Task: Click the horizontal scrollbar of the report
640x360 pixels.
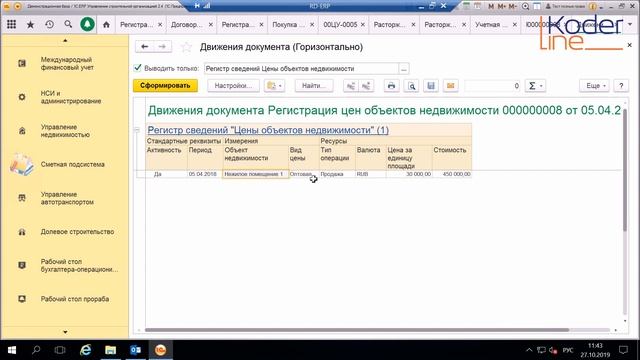Action: coord(357,330)
